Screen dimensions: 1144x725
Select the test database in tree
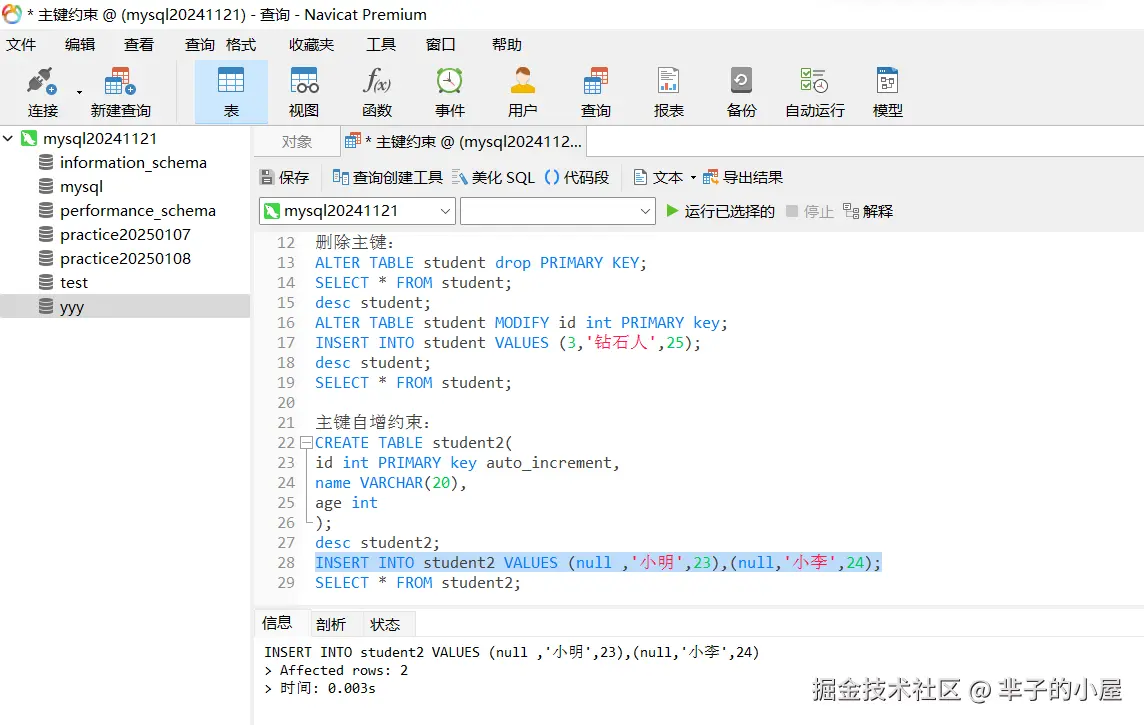73,283
